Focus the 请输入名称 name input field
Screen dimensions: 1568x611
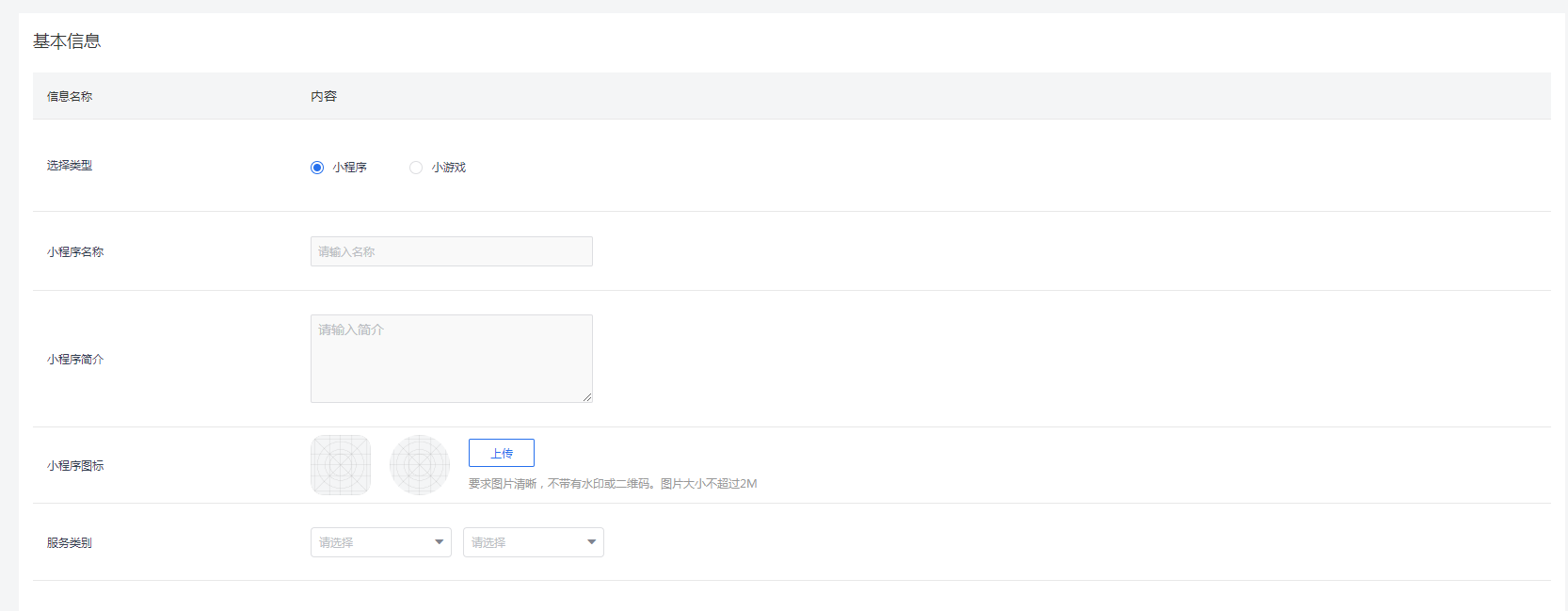[451, 251]
